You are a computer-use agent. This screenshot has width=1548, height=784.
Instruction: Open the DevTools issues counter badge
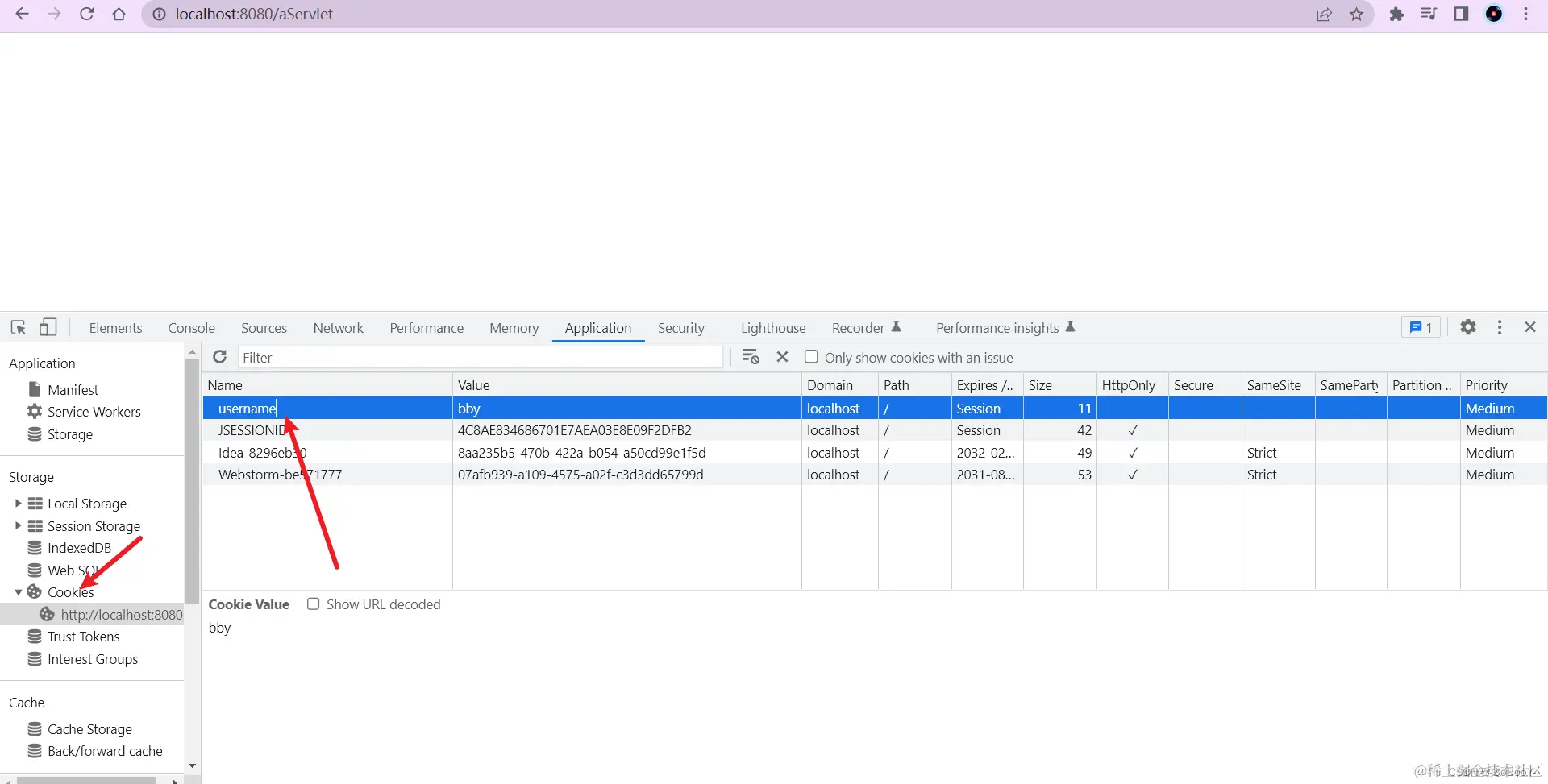(1421, 327)
